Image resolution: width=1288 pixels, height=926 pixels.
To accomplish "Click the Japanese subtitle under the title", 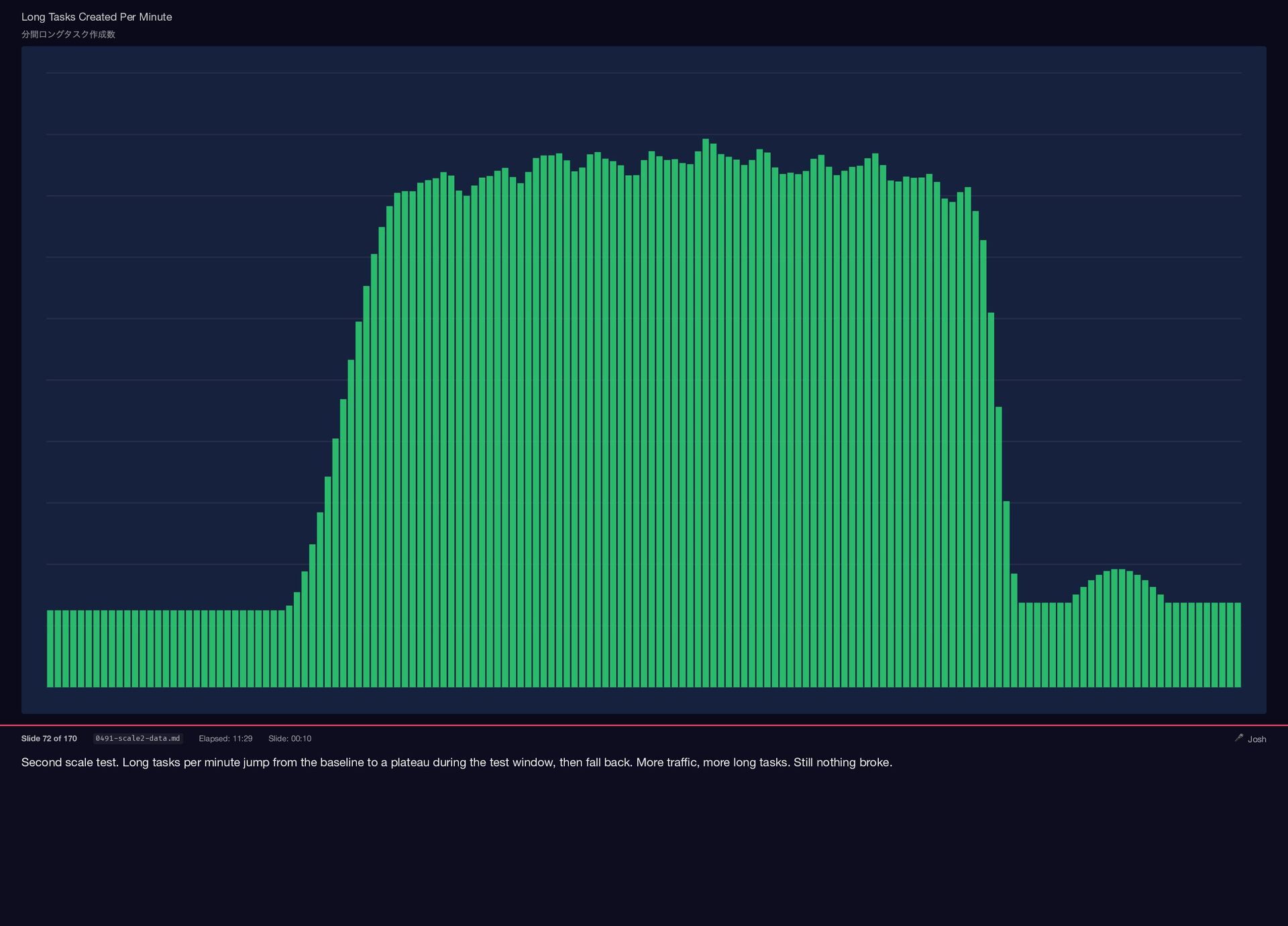I will pyautogui.click(x=68, y=34).
